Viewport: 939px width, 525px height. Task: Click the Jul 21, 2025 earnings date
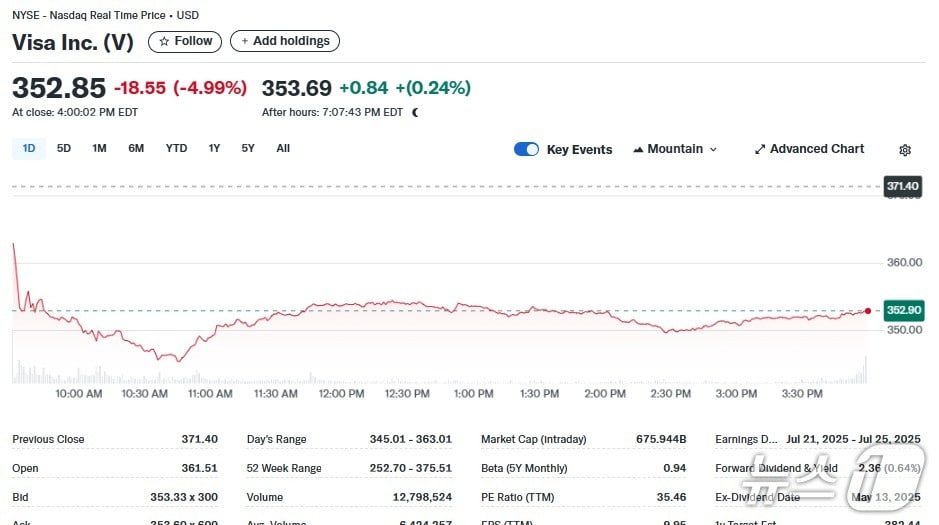(x=817, y=439)
